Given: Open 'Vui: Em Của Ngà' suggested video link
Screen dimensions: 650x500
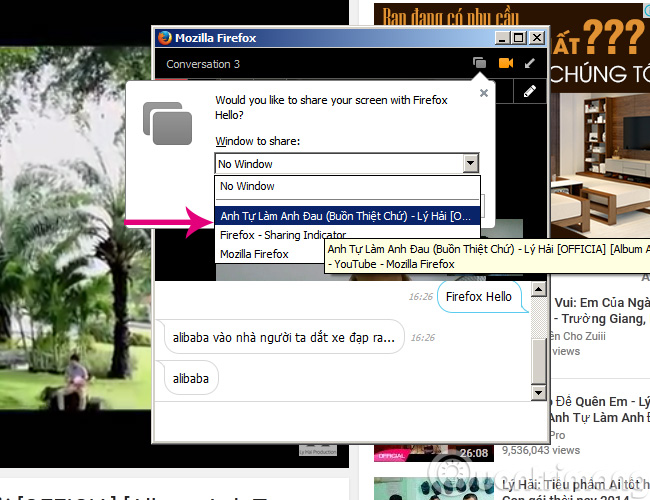Looking at the screenshot, I should tap(601, 311).
